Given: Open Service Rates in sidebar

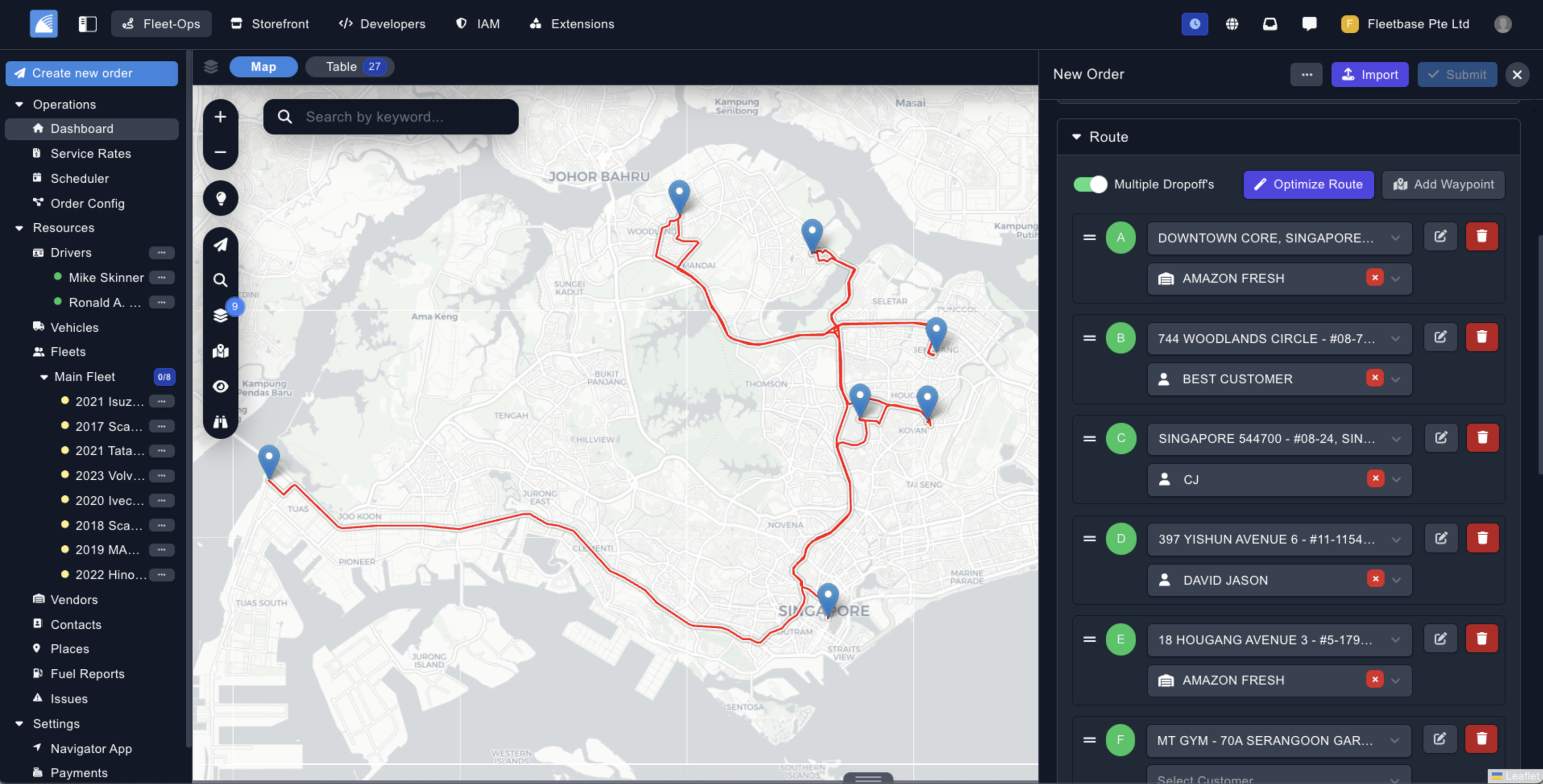Looking at the screenshot, I should (x=91, y=153).
